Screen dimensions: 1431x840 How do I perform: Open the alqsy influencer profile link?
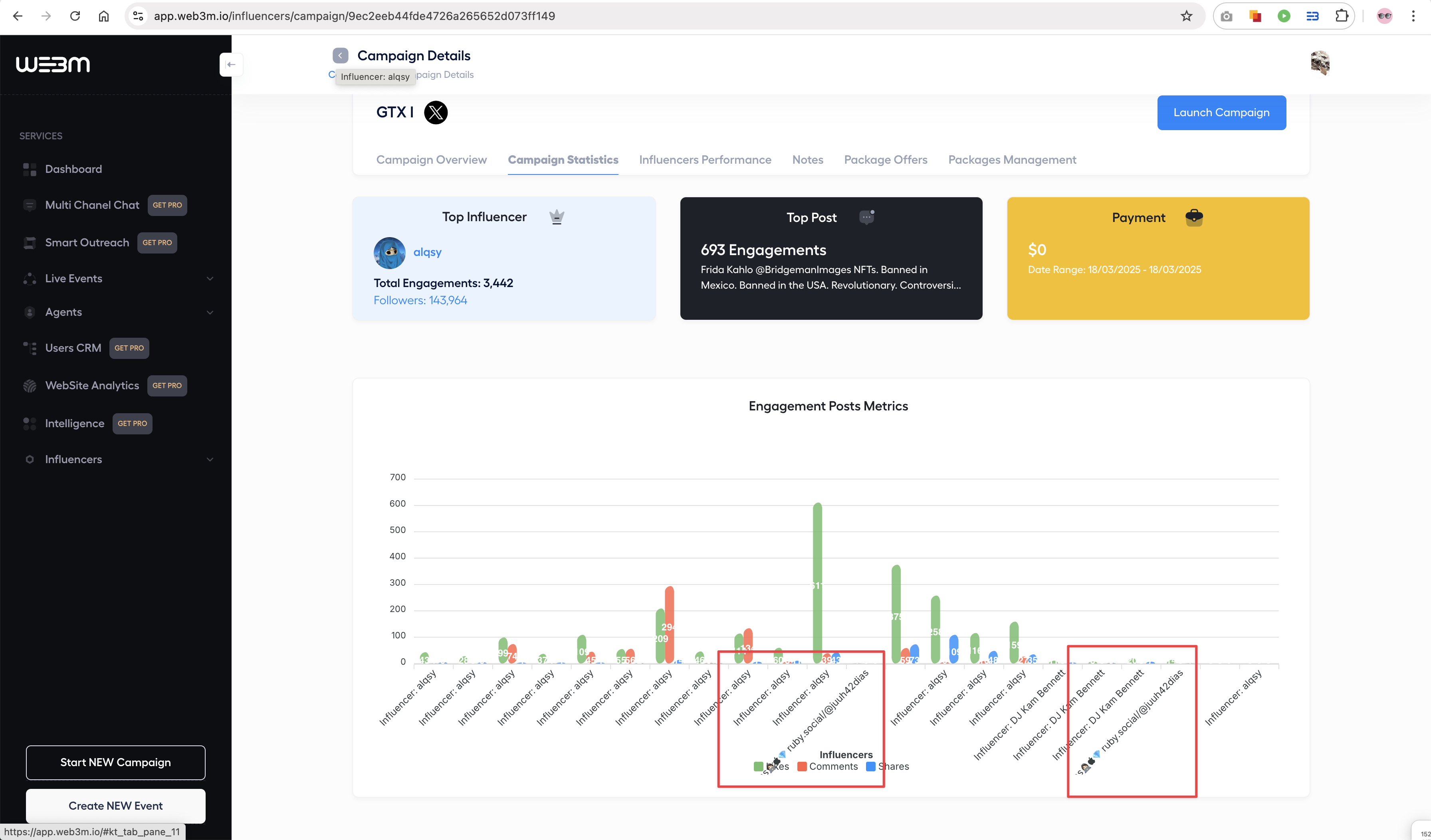(x=427, y=252)
